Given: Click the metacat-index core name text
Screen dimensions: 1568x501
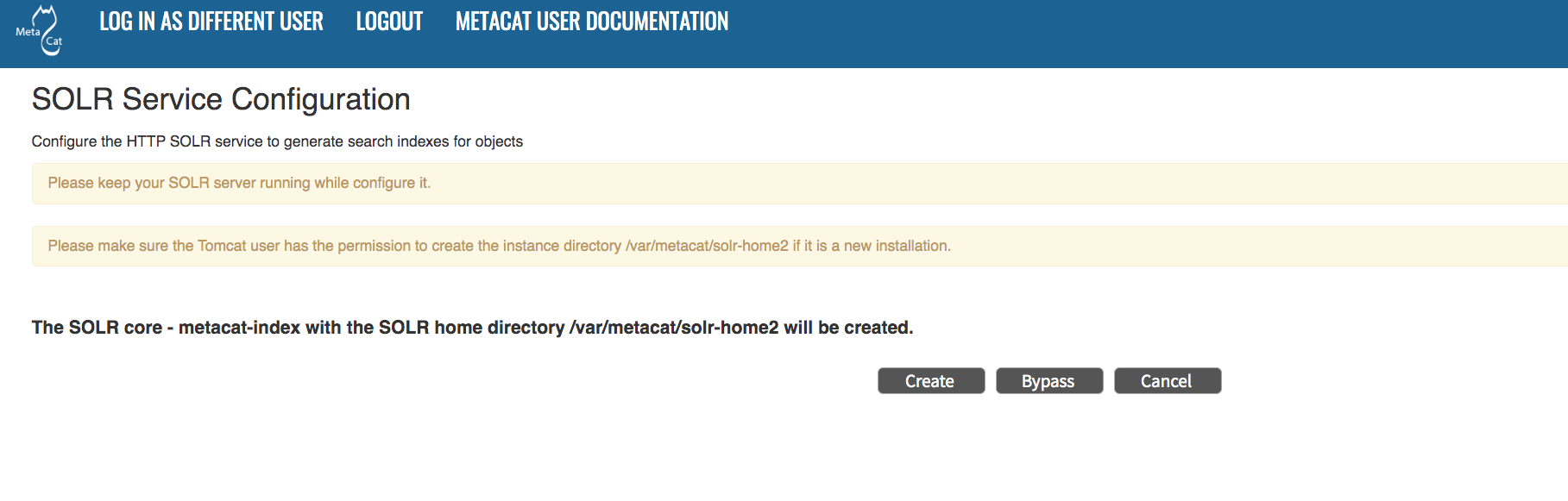Looking at the screenshot, I should pyautogui.click(x=239, y=328).
